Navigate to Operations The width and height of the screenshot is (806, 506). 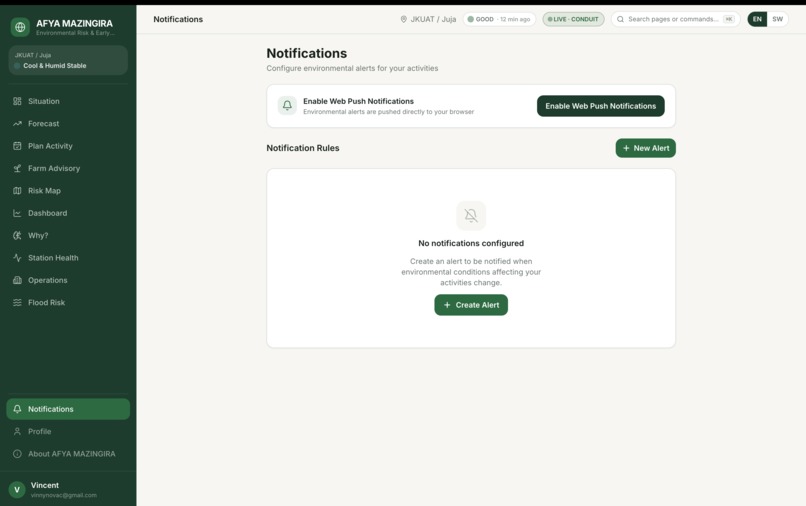(x=68, y=280)
